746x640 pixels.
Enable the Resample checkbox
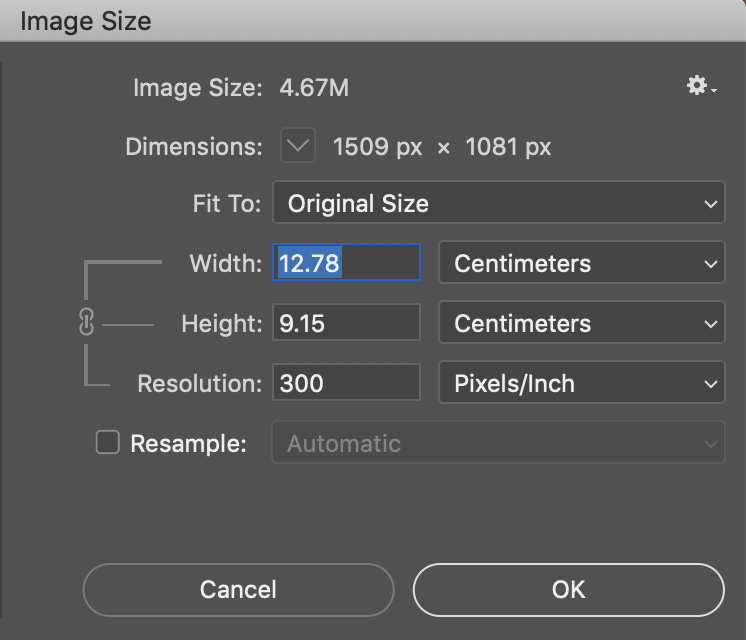coord(107,443)
